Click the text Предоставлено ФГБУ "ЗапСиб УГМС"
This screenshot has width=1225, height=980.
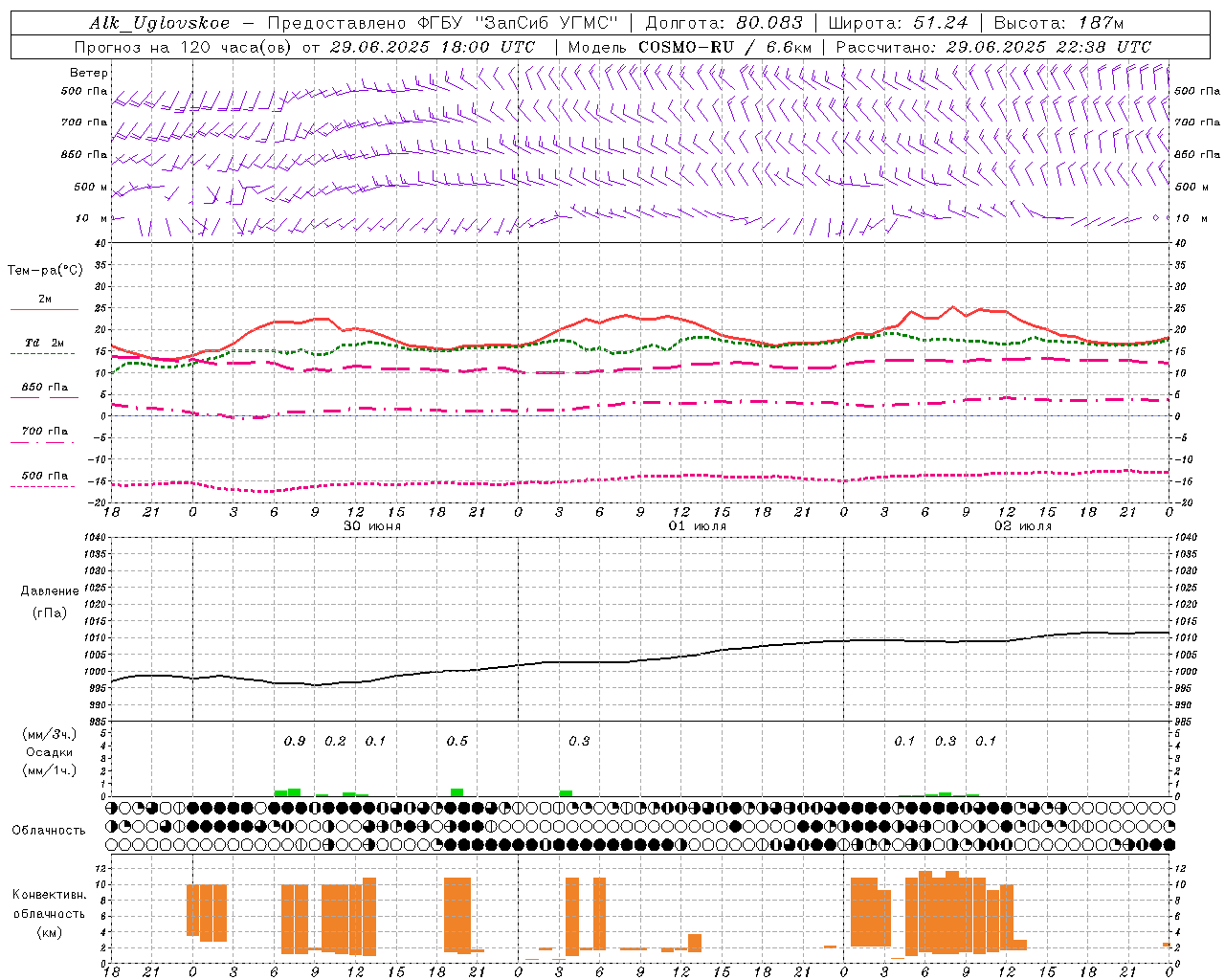443,23
